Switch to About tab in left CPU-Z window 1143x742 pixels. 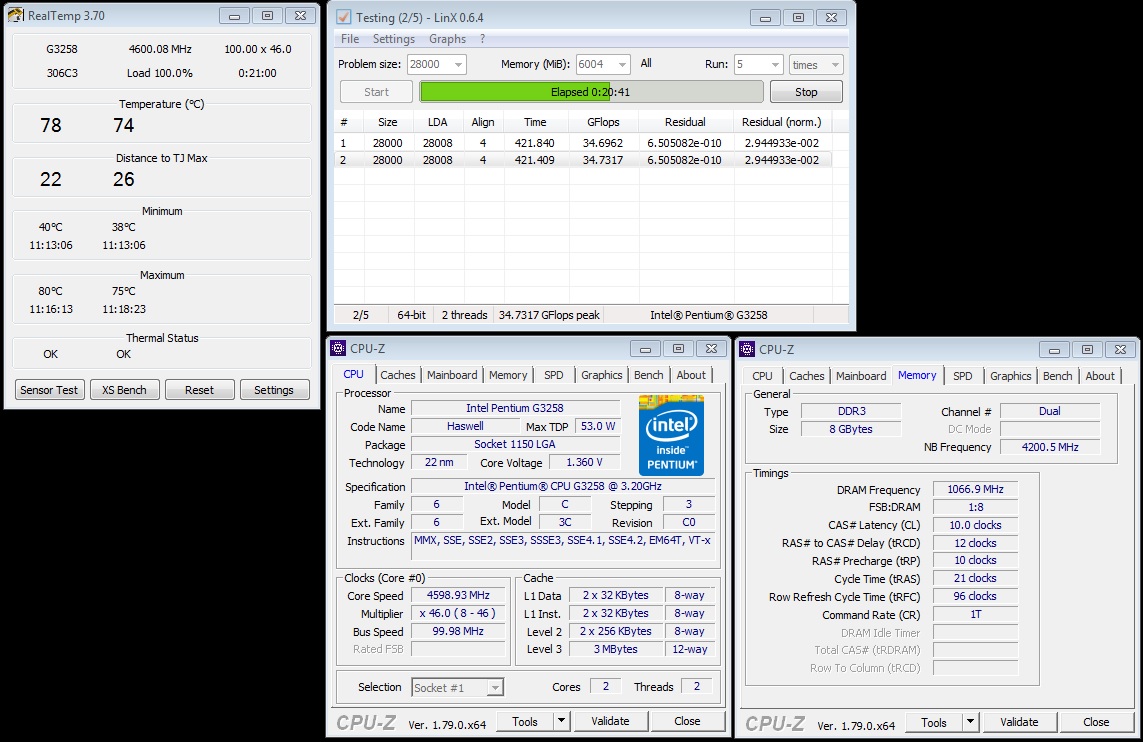click(691, 375)
